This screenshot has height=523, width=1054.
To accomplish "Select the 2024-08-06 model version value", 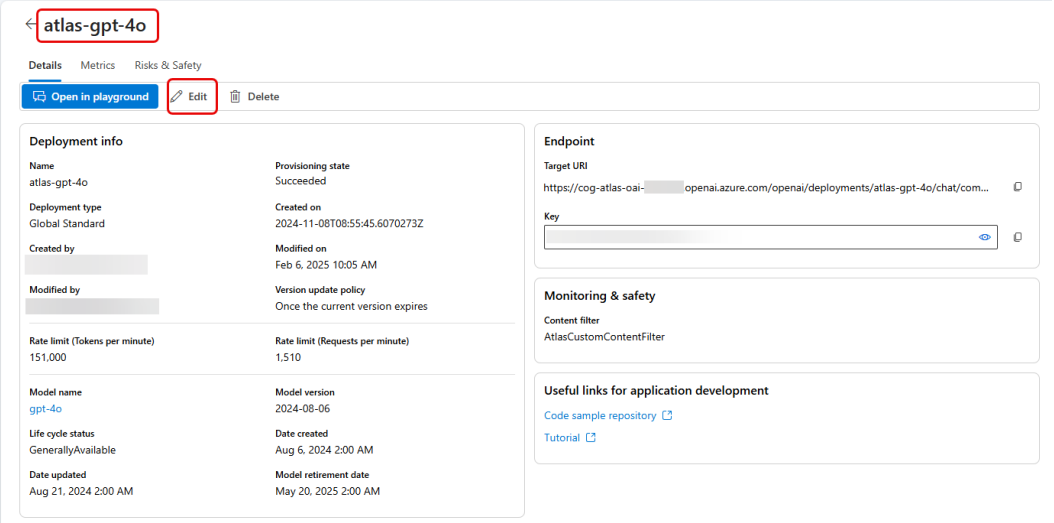I will [302, 409].
